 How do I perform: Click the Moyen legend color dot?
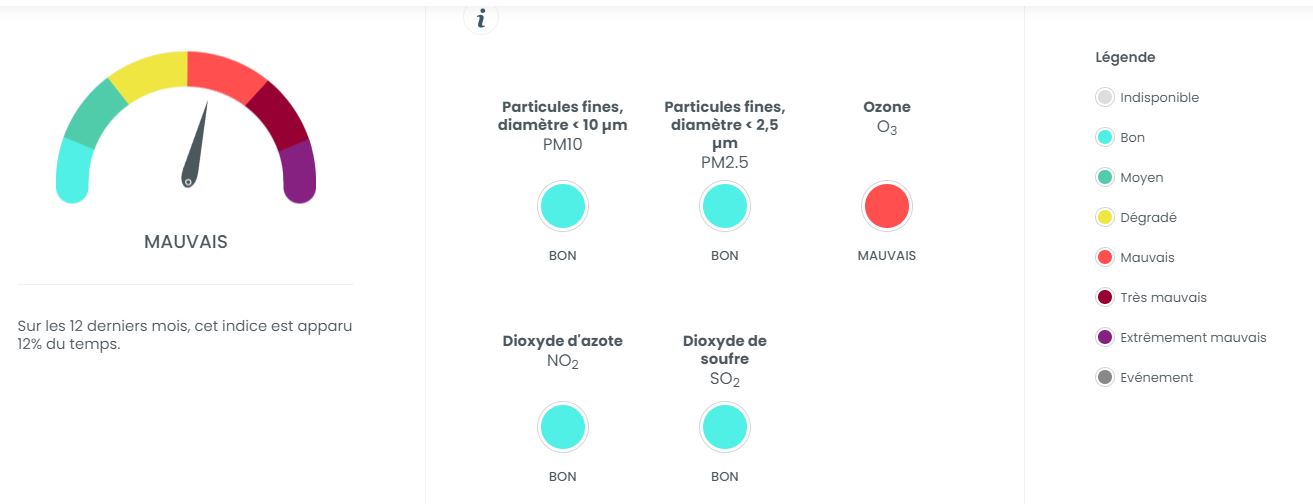pyautogui.click(x=1105, y=178)
